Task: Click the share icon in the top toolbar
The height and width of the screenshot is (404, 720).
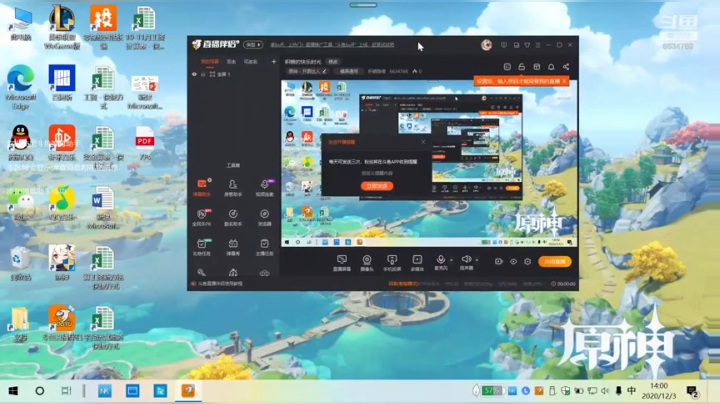Action: pos(566,67)
